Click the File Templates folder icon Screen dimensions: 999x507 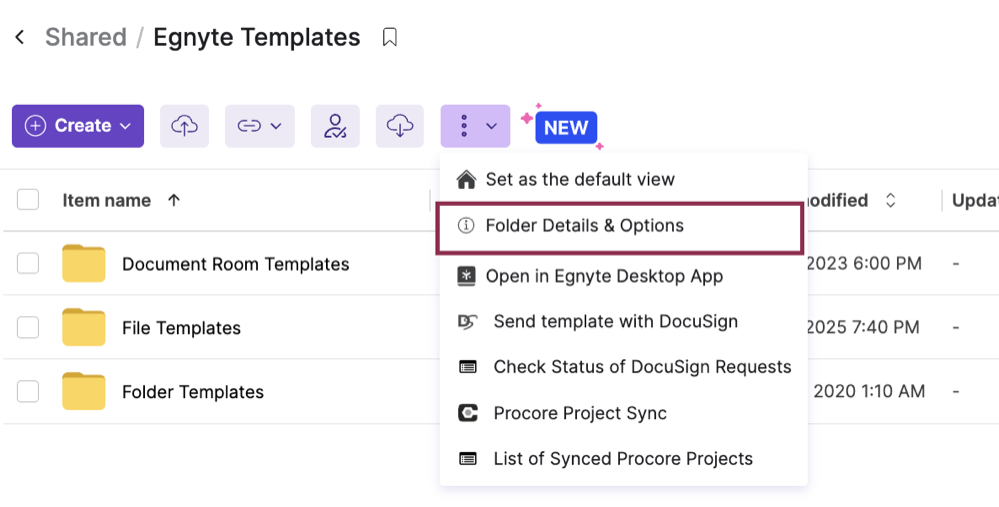83,327
